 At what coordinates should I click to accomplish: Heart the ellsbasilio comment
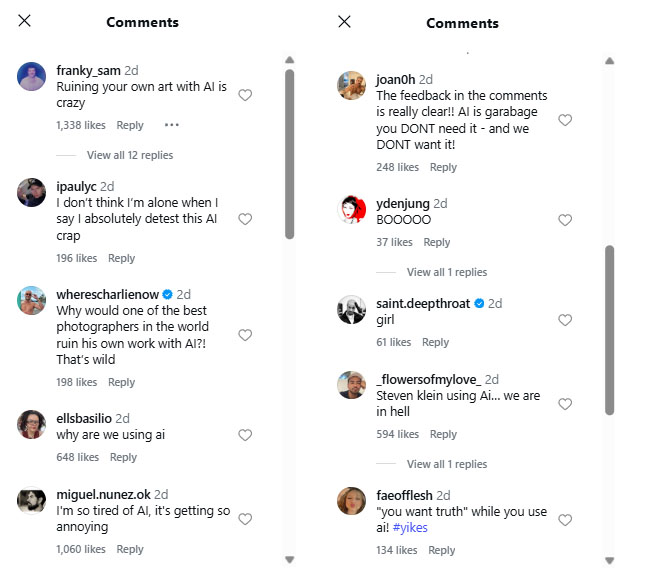pyautogui.click(x=245, y=435)
